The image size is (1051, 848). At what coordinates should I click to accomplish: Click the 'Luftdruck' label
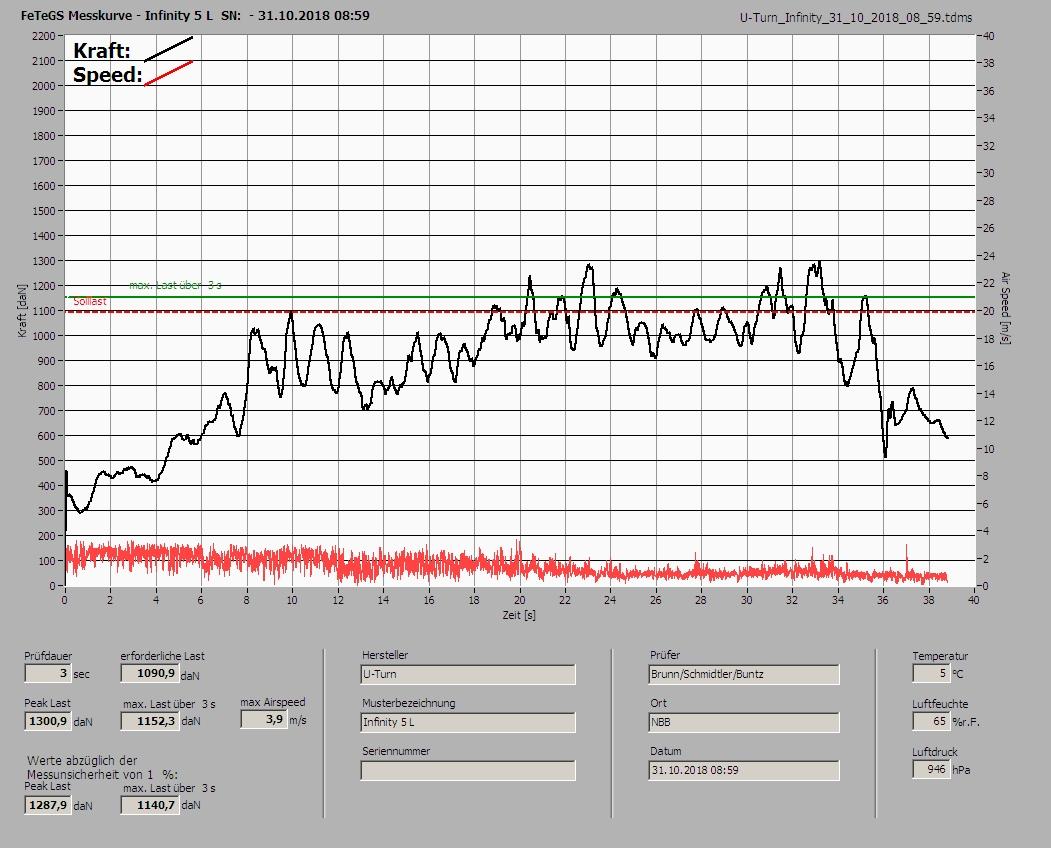934,752
